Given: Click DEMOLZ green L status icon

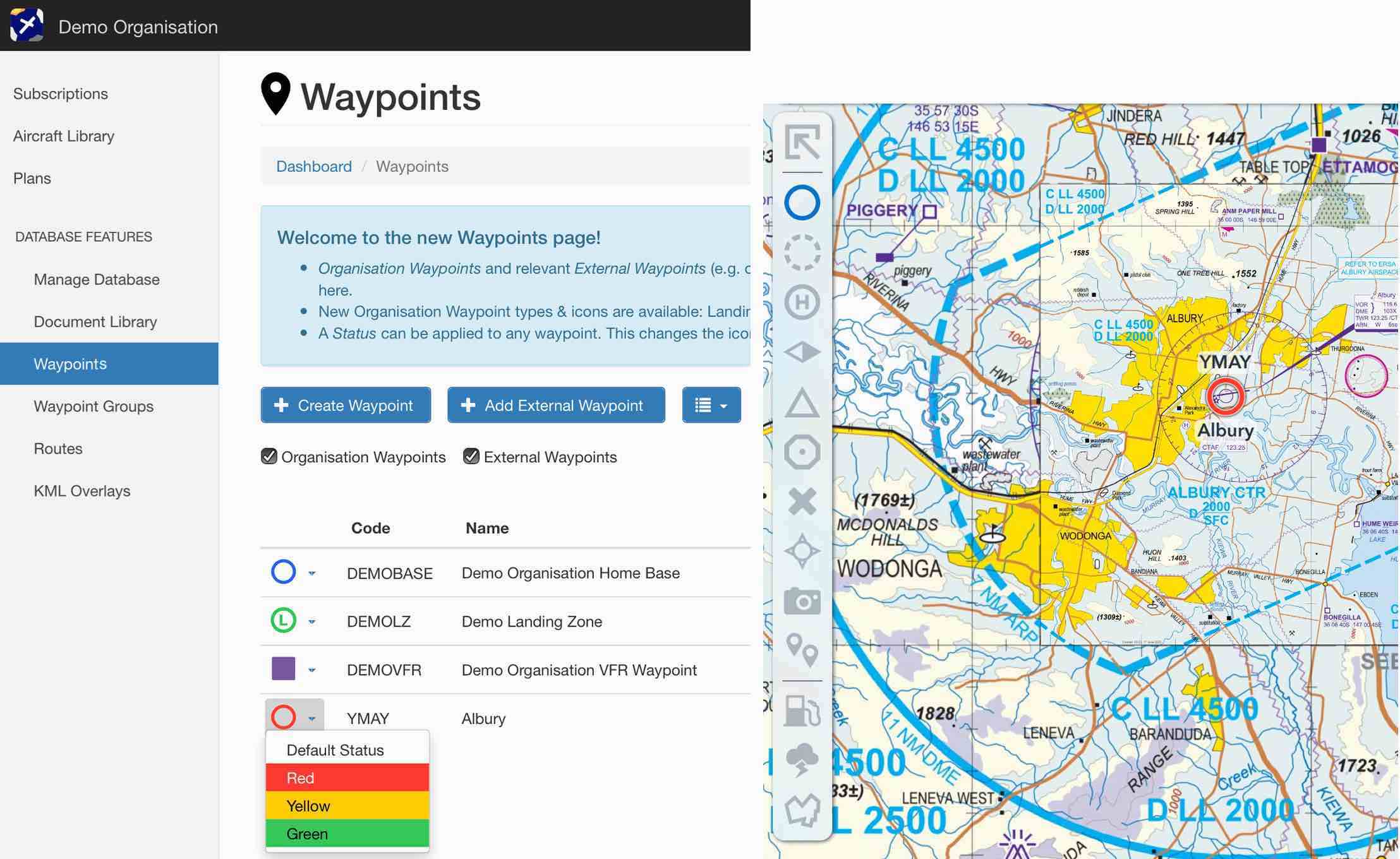Looking at the screenshot, I should (x=283, y=620).
